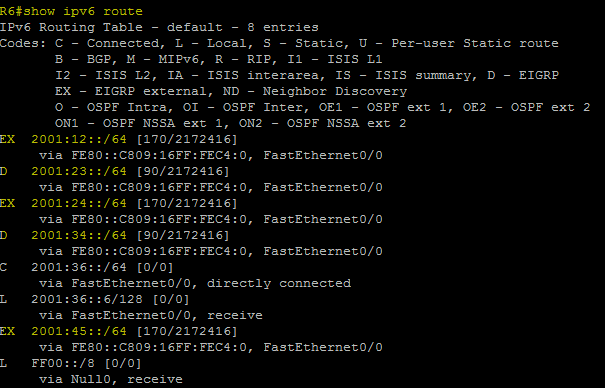The height and width of the screenshot is (388, 605).
Task: Click the FF00::/8 multicast route
Action: 63,363
